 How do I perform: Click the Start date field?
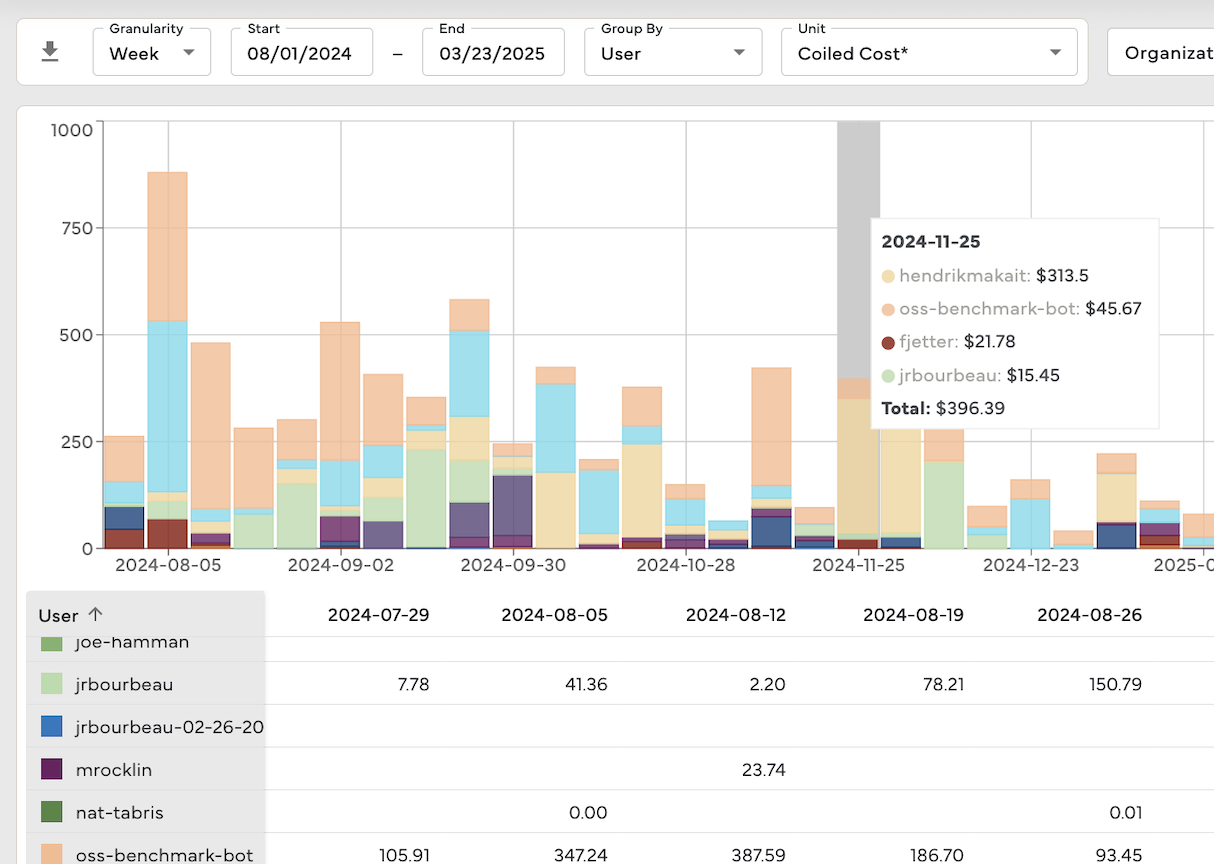(301, 53)
